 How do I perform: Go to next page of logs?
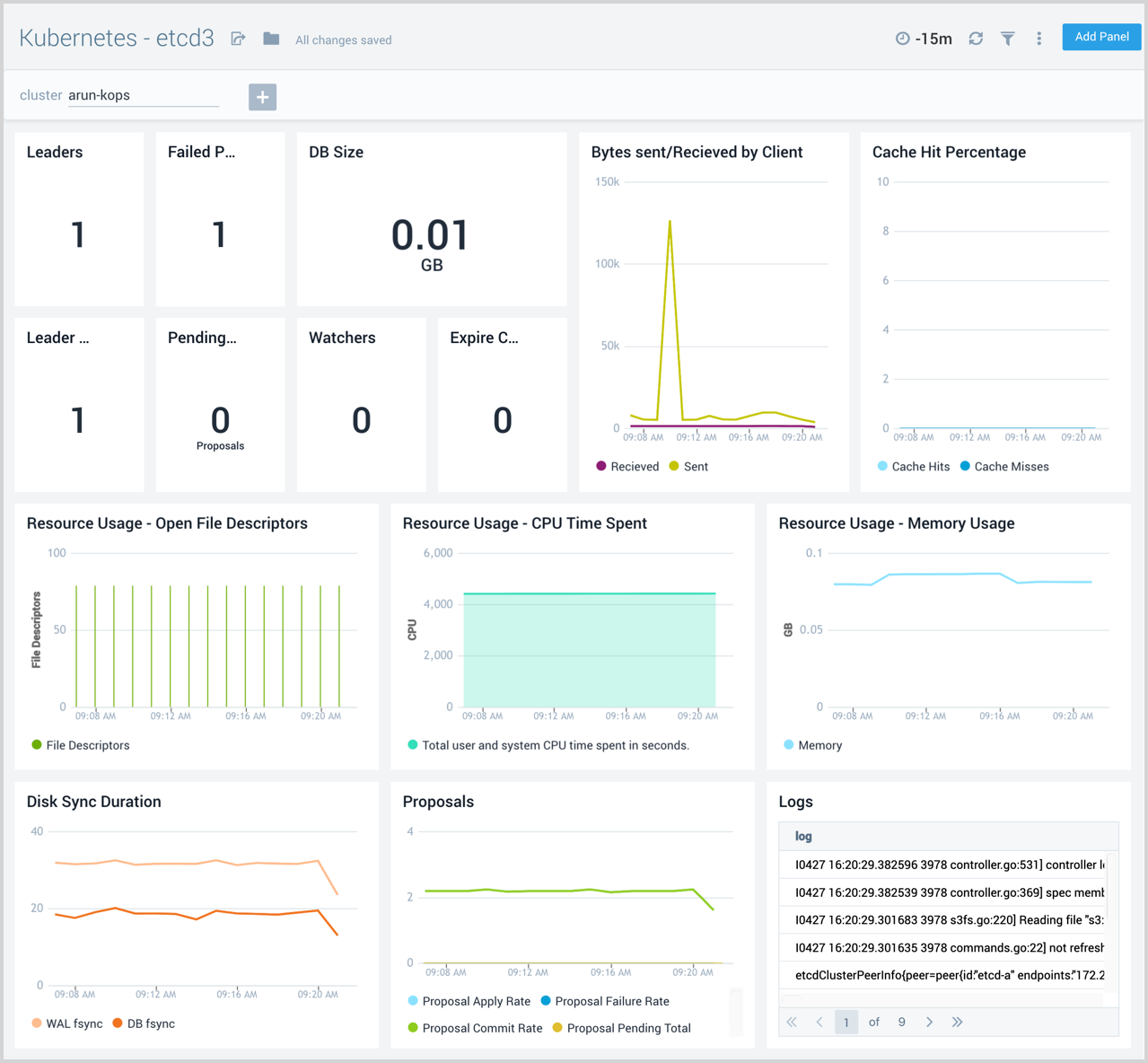[929, 1022]
